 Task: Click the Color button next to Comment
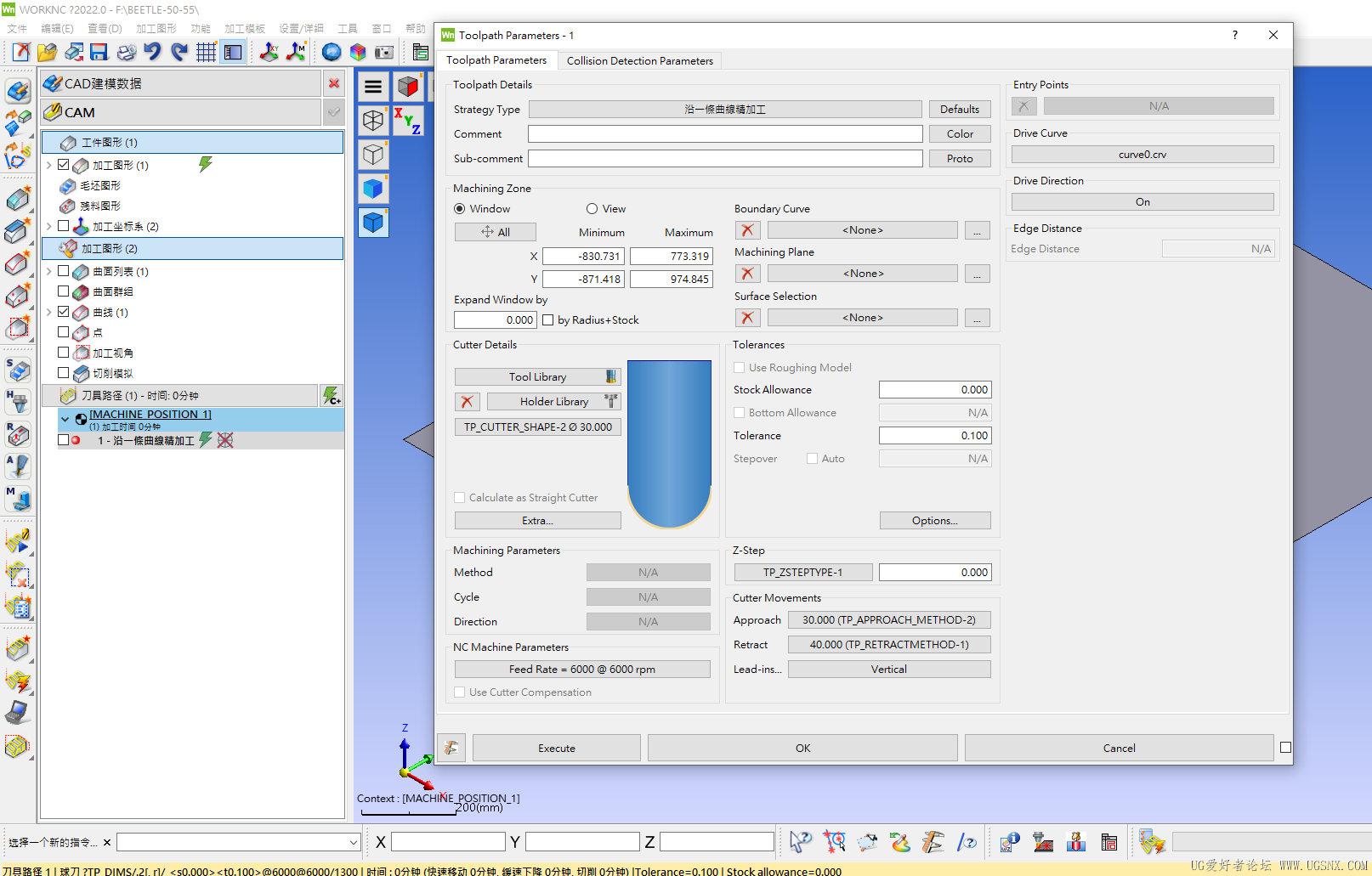(960, 134)
